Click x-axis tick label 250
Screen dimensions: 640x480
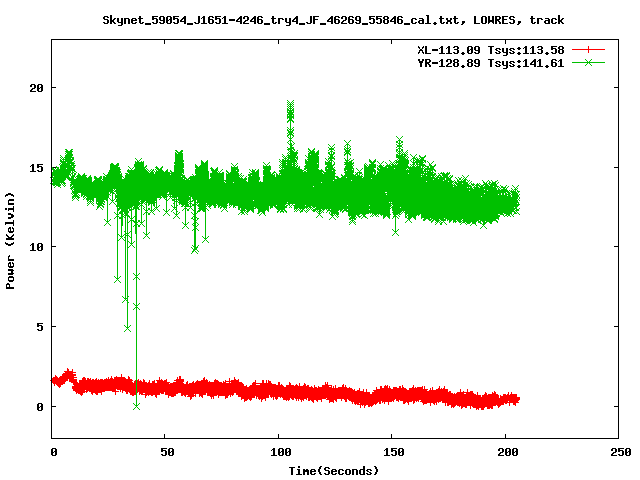click(x=621, y=452)
